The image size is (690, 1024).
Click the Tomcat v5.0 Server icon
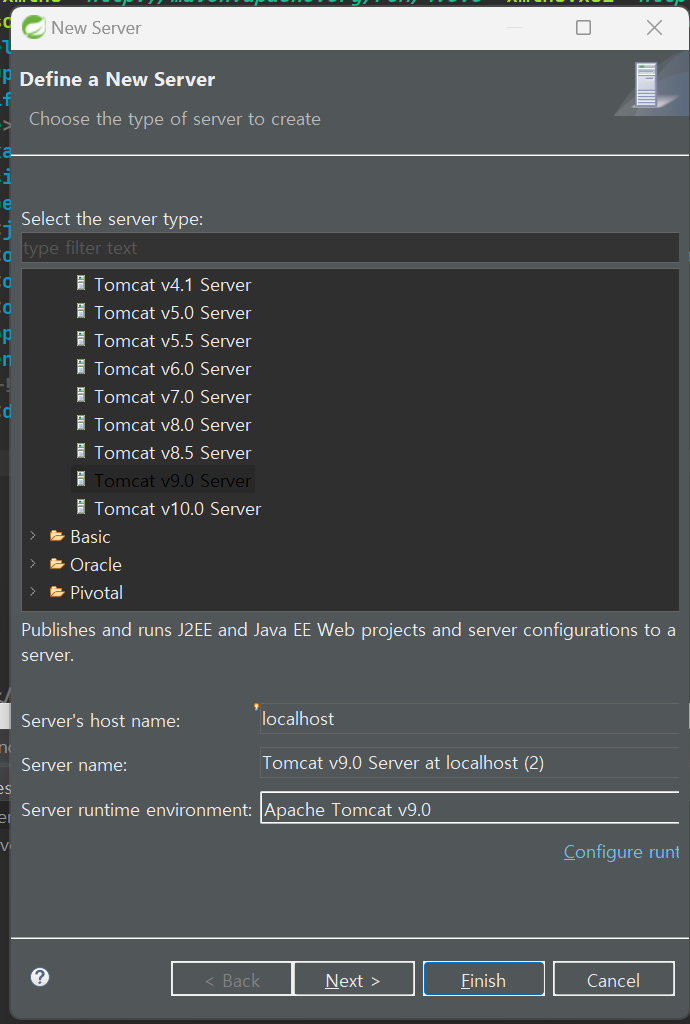pos(81,311)
